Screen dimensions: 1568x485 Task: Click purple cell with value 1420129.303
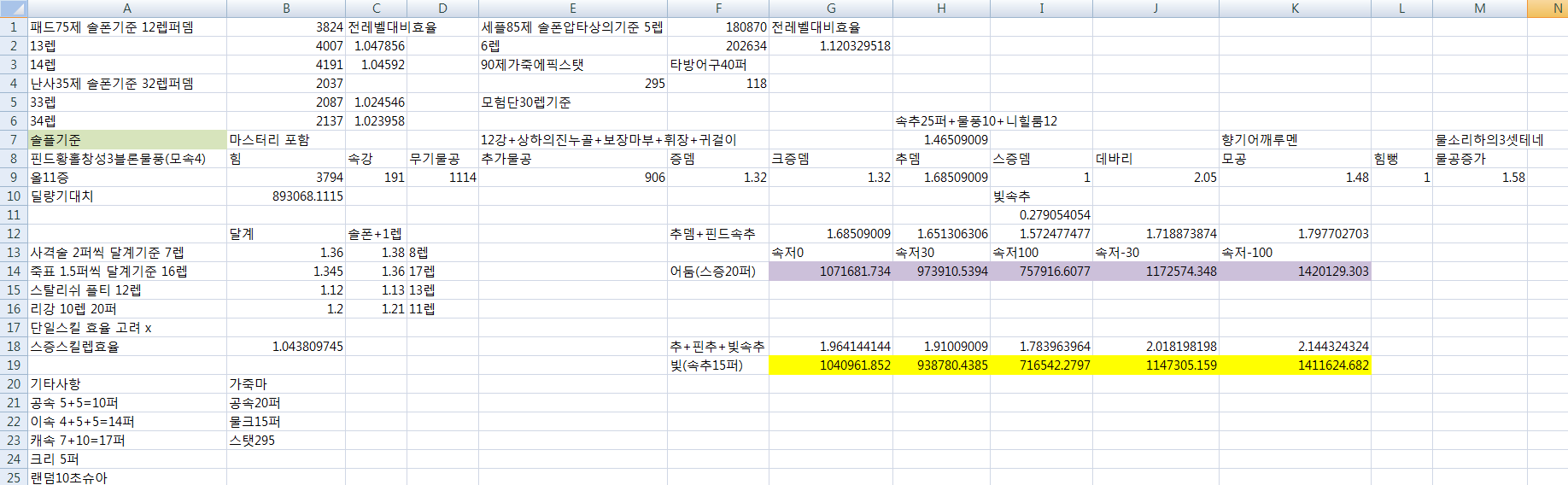click(x=1295, y=272)
